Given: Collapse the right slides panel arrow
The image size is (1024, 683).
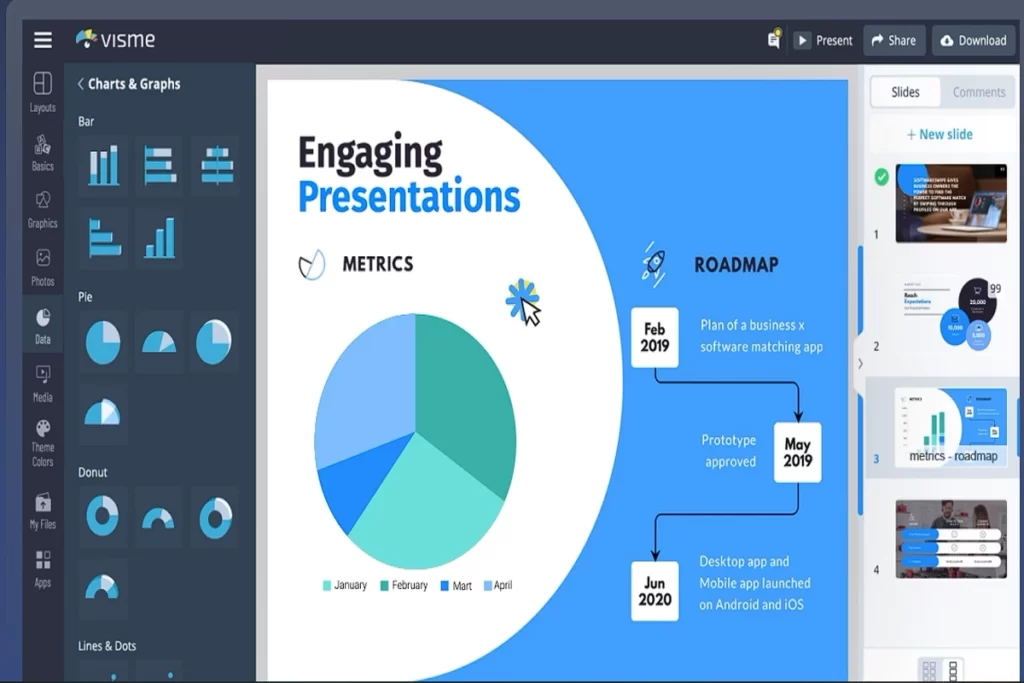Looking at the screenshot, I should point(859,364).
